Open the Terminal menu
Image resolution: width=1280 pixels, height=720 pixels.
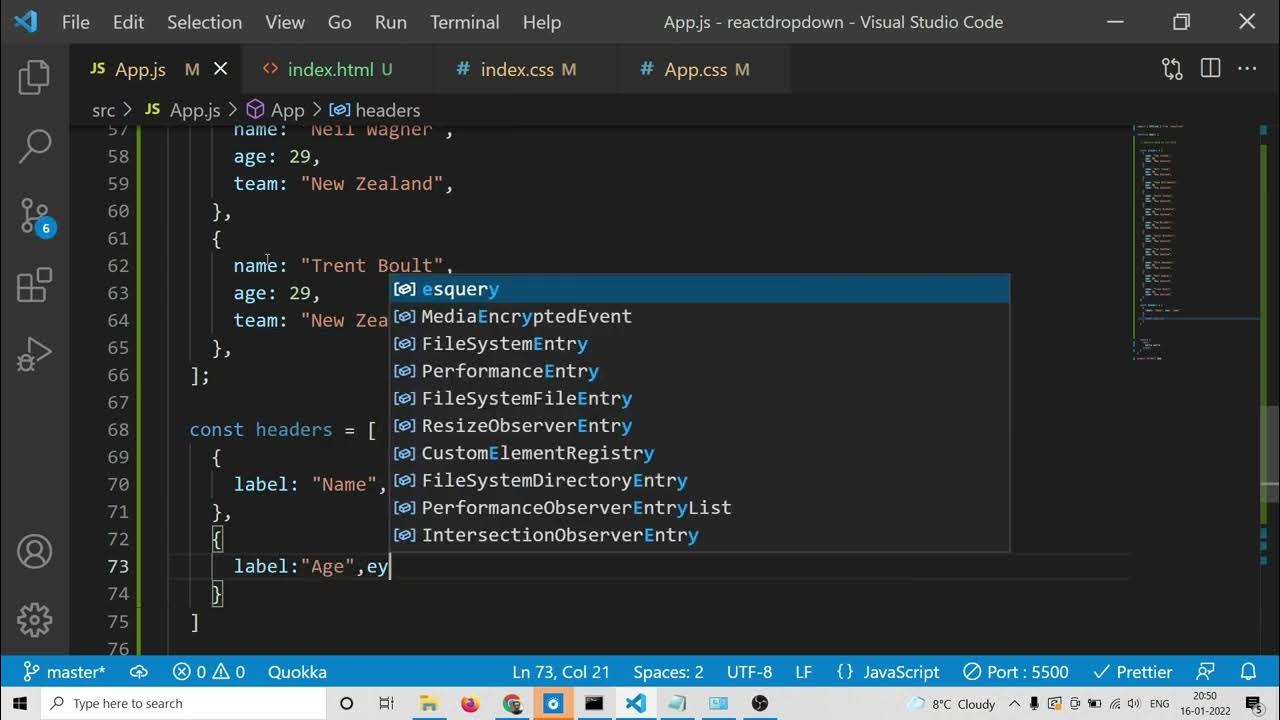click(464, 22)
